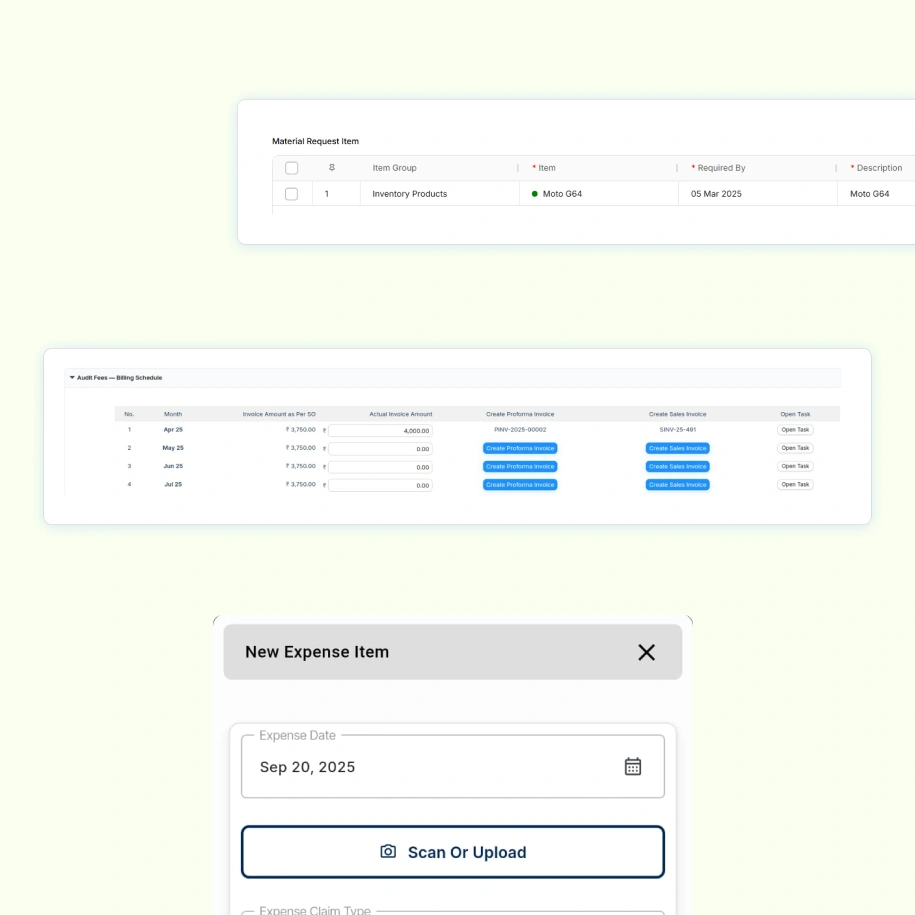This screenshot has width=915, height=915.
Task: Open Task for the Apr 25 row
Action: coord(795,430)
